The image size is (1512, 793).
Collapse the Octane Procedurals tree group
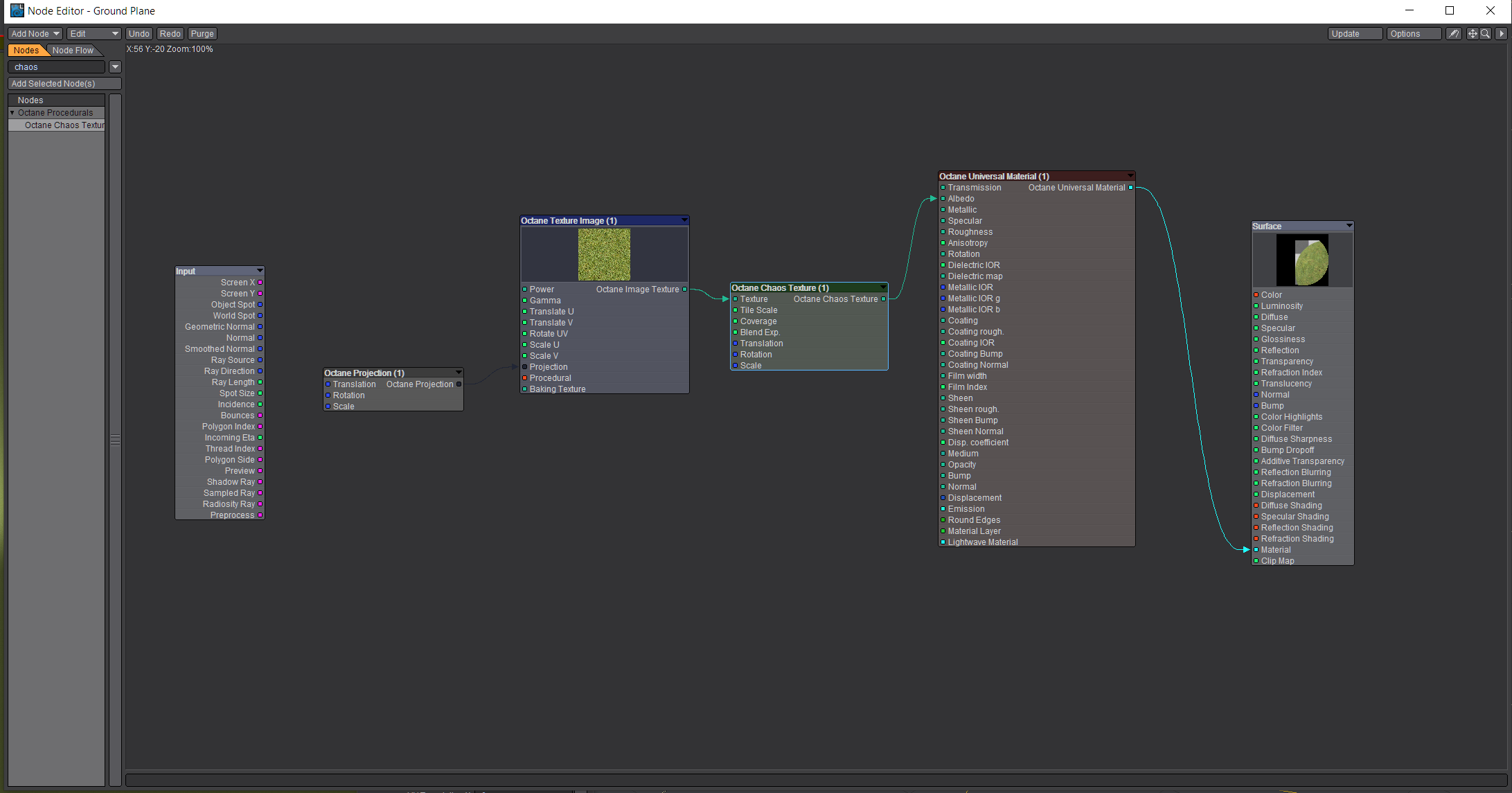tap(12, 112)
